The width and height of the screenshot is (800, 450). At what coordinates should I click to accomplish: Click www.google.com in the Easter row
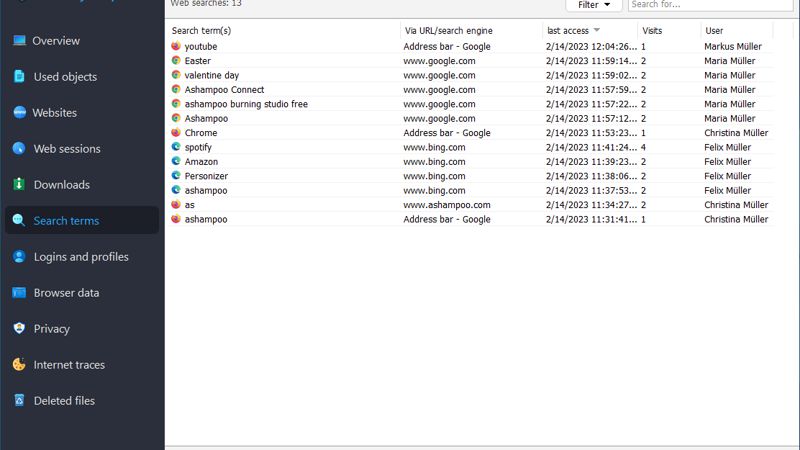point(439,61)
